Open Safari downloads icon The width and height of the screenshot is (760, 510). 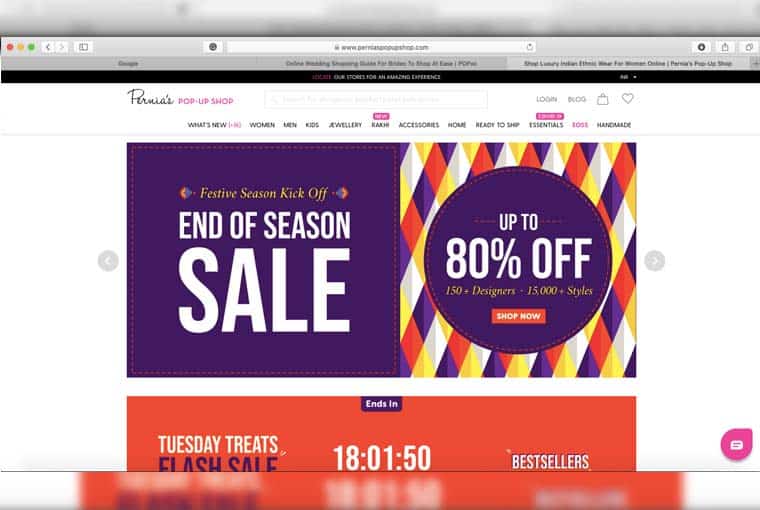point(701,47)
